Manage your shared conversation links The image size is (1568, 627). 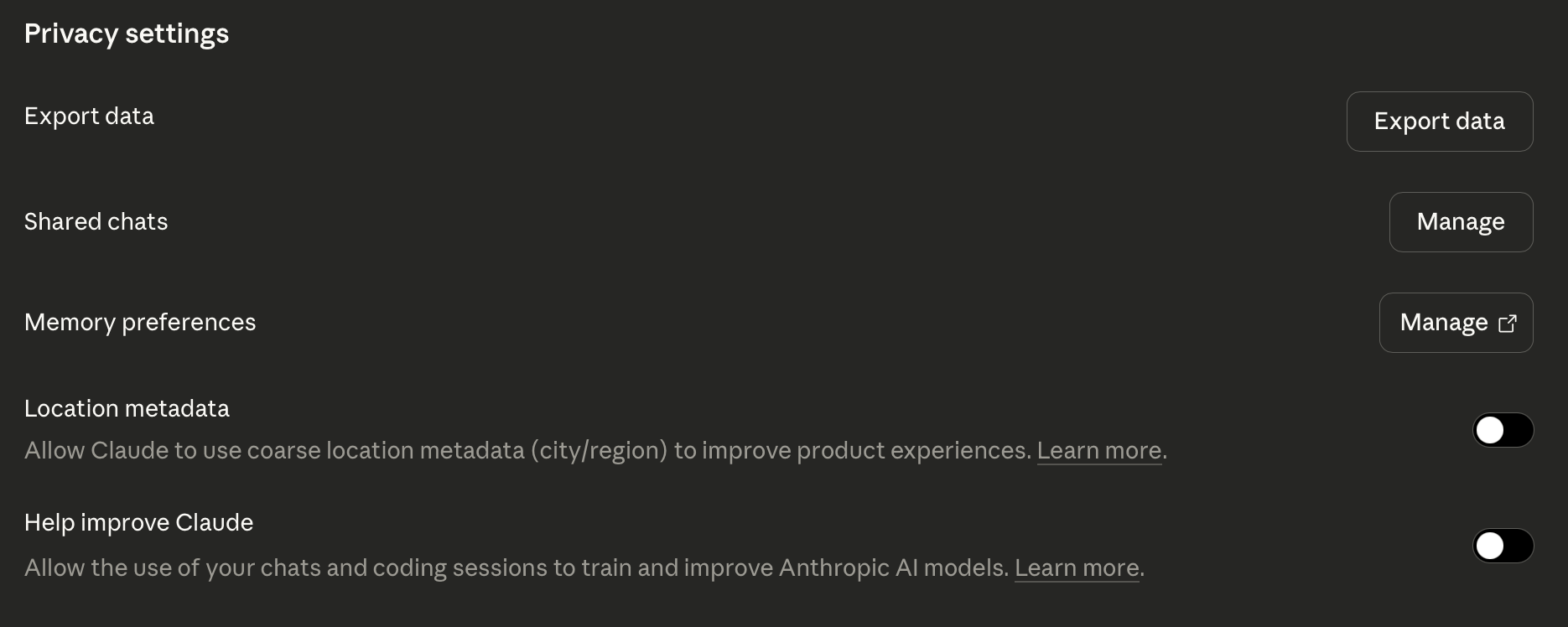click(x=1461, y=221)
